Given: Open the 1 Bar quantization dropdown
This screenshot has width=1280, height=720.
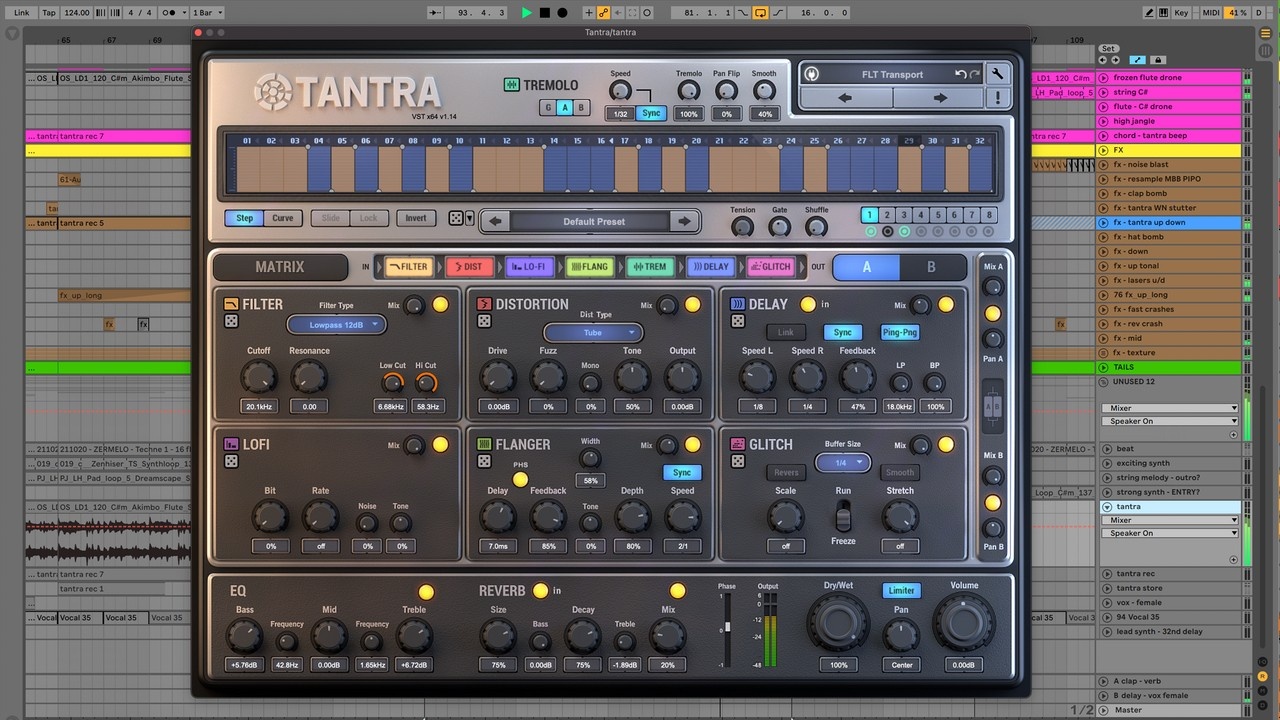Looking at the screenshot, I should coord(205,13).
